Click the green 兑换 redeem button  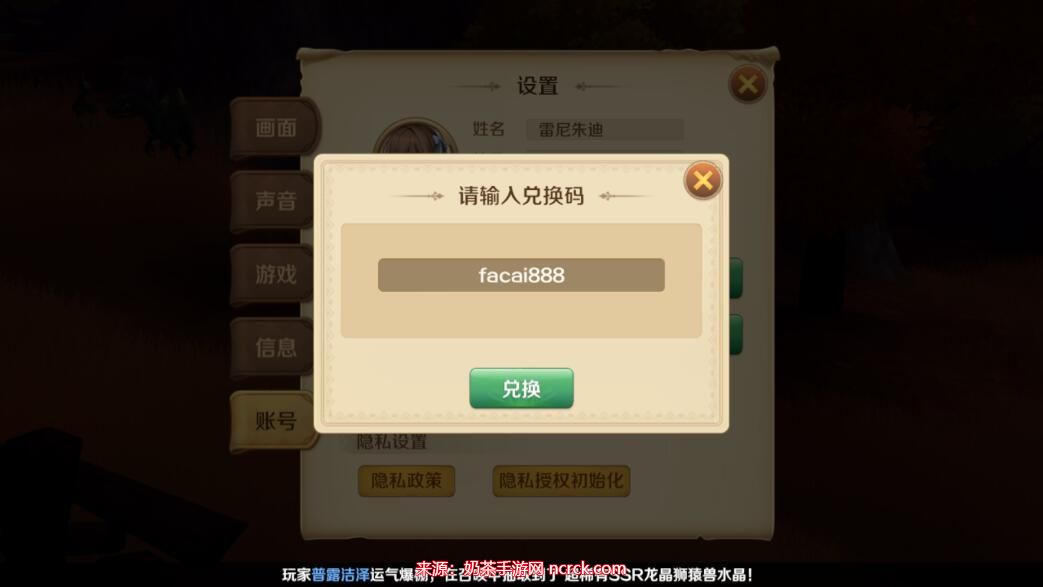pyautogui.click(x=522, y=389)
